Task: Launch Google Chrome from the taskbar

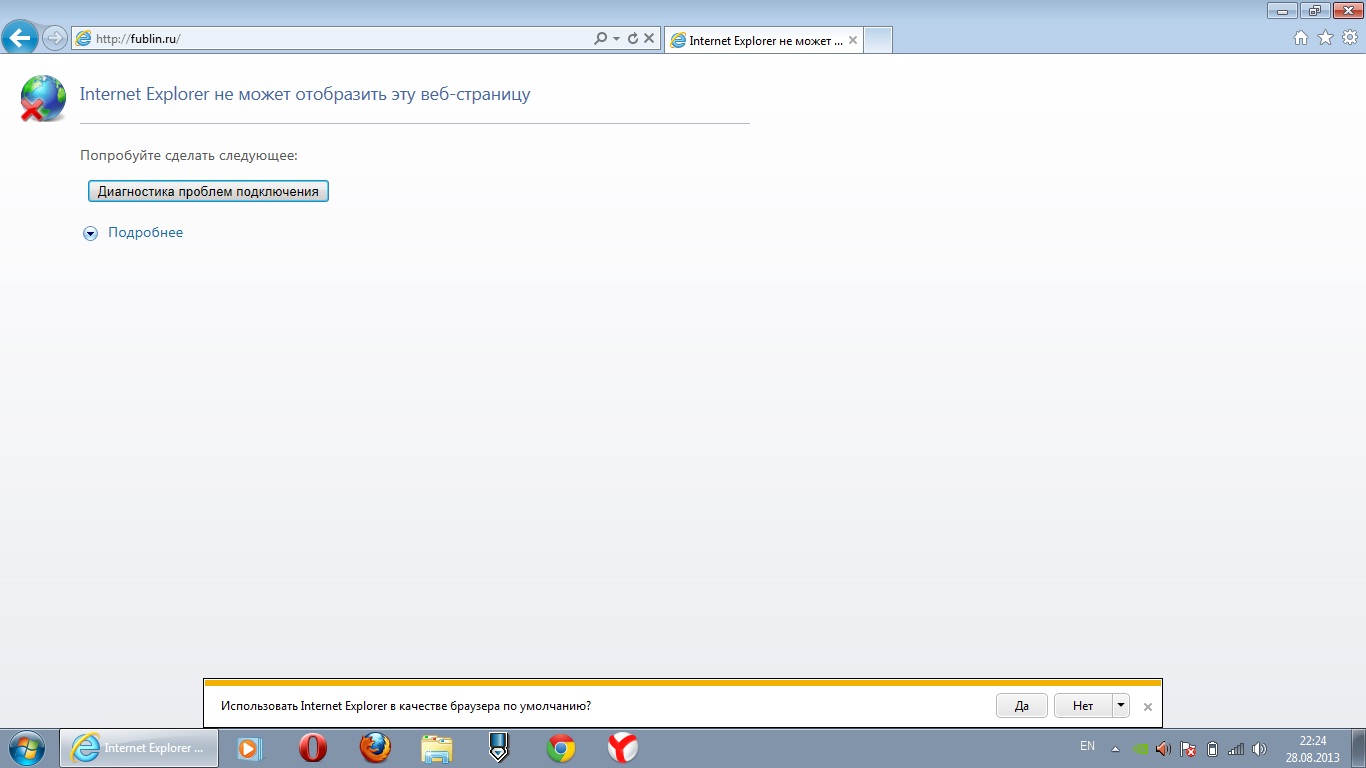Action: coord(561,748)
